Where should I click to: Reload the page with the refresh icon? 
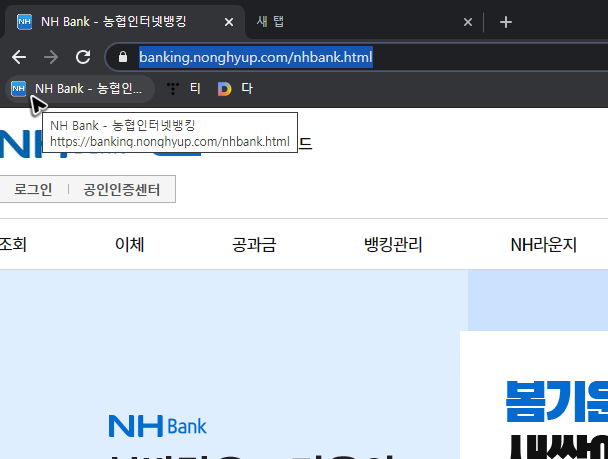point(83,57)
